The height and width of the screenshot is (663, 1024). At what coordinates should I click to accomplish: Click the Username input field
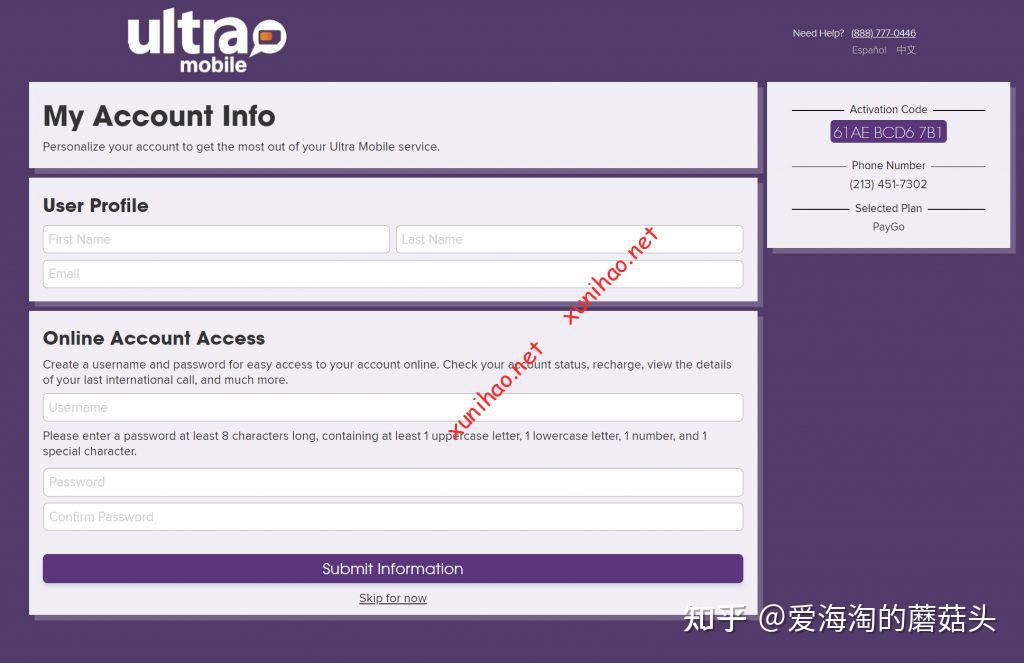click(393, 407)
